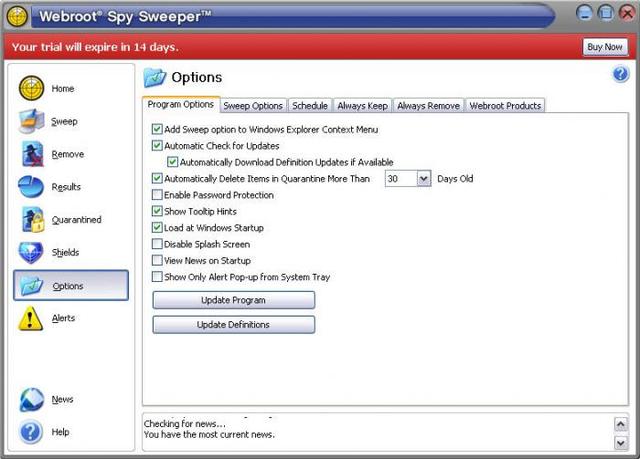This screenshot has width=640, height=459.
Task: Open the Help question mark sidebar icon
Action: tap(31, 432)
